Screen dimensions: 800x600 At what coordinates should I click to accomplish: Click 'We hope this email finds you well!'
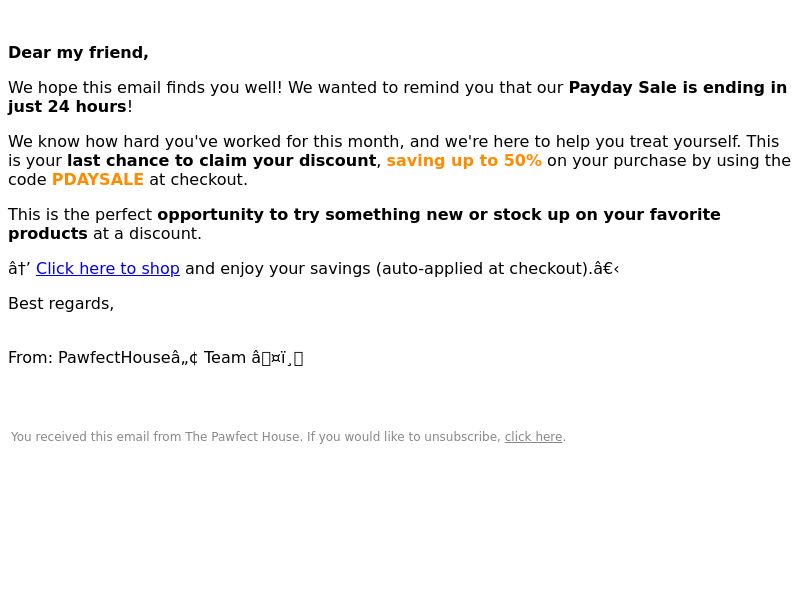point(145,88)
